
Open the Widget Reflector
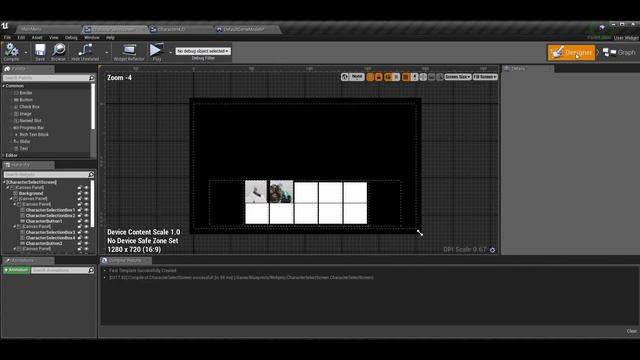point(129,51)
